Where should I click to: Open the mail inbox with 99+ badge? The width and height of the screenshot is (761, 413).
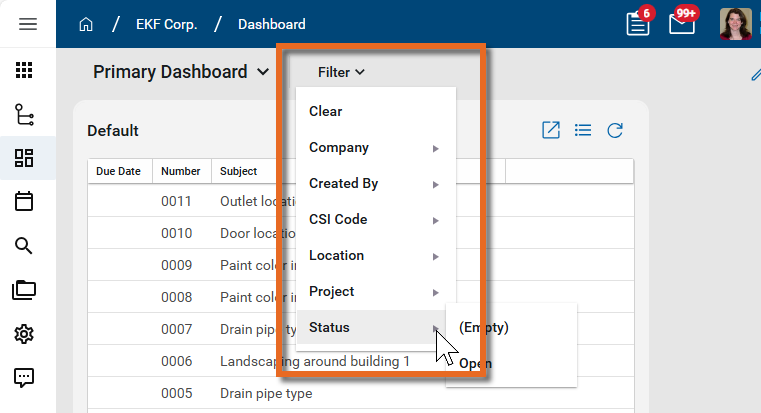coord(682,24)
